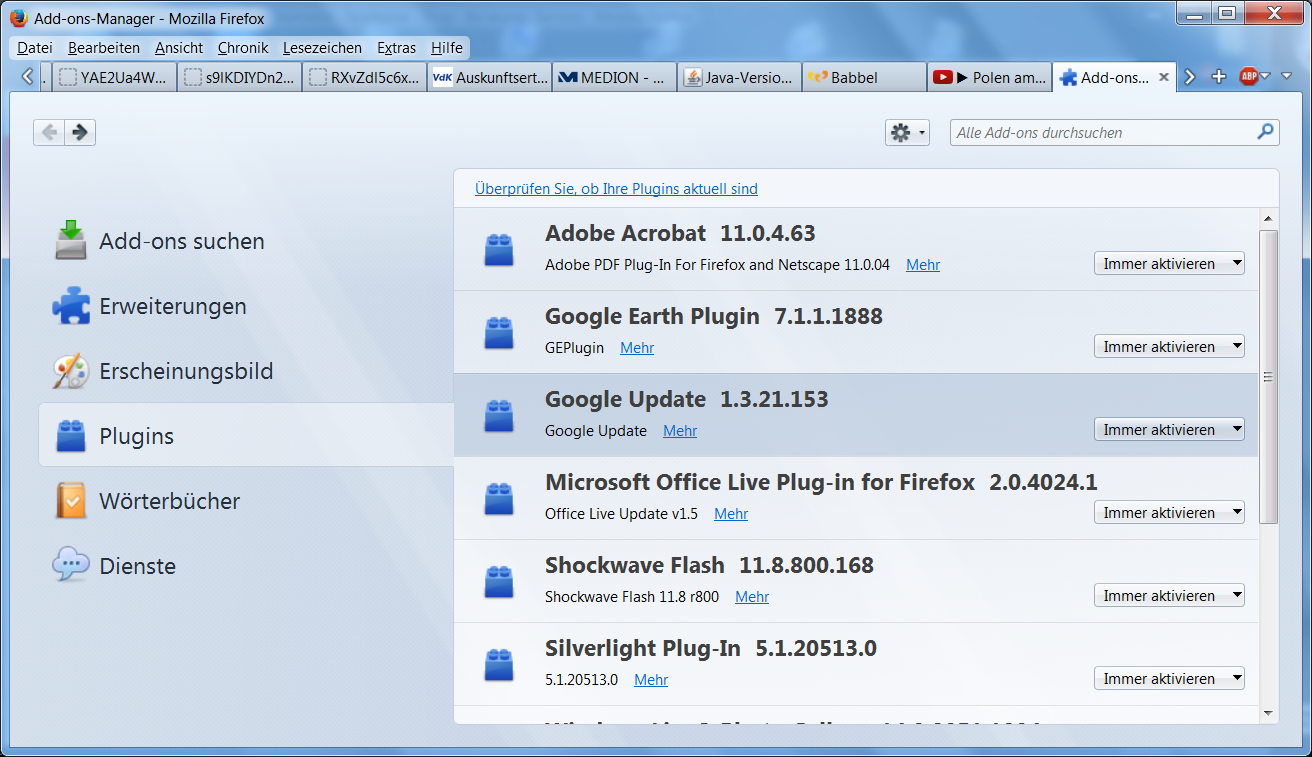Go forward with the forward arrow
The height and width of the screenshot is (757, 1312).
coord(80,132)
